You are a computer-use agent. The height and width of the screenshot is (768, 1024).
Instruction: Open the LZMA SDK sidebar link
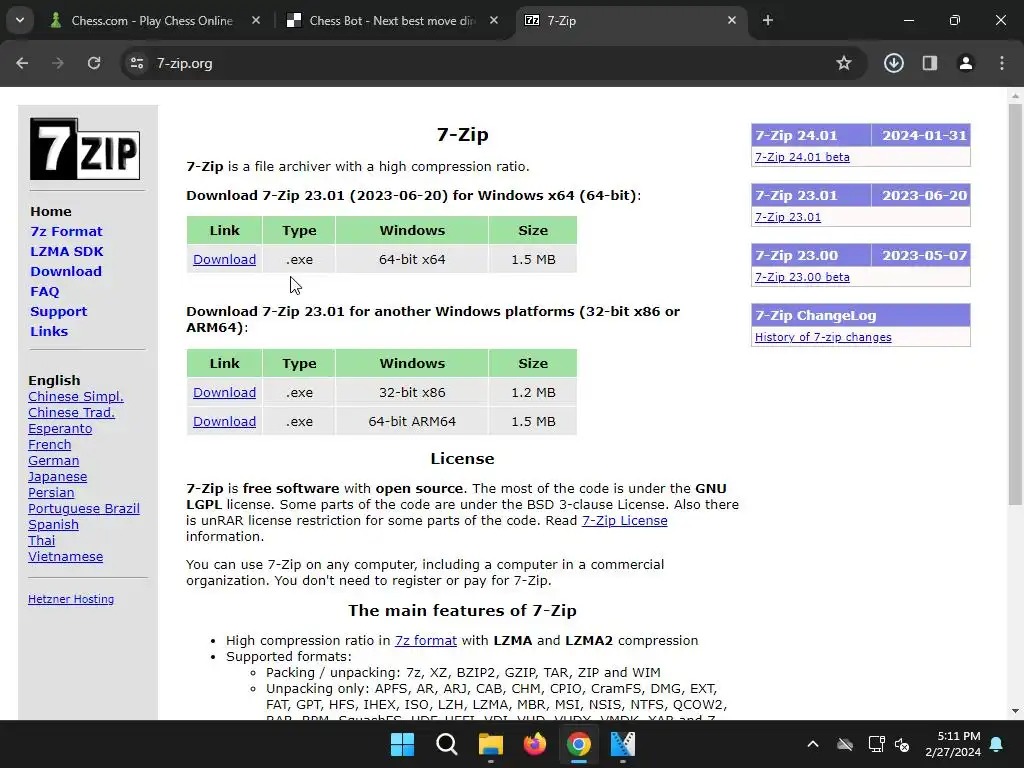(67, 251)
